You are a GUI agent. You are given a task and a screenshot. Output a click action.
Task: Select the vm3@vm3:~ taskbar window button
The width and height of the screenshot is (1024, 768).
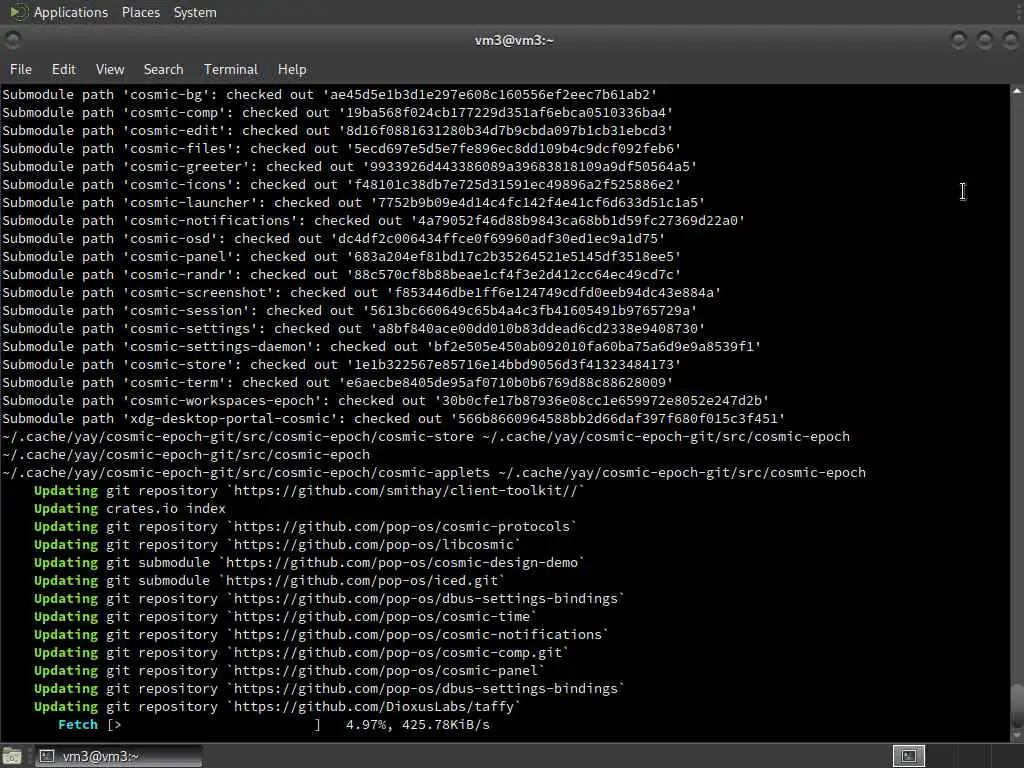(118, 757)
